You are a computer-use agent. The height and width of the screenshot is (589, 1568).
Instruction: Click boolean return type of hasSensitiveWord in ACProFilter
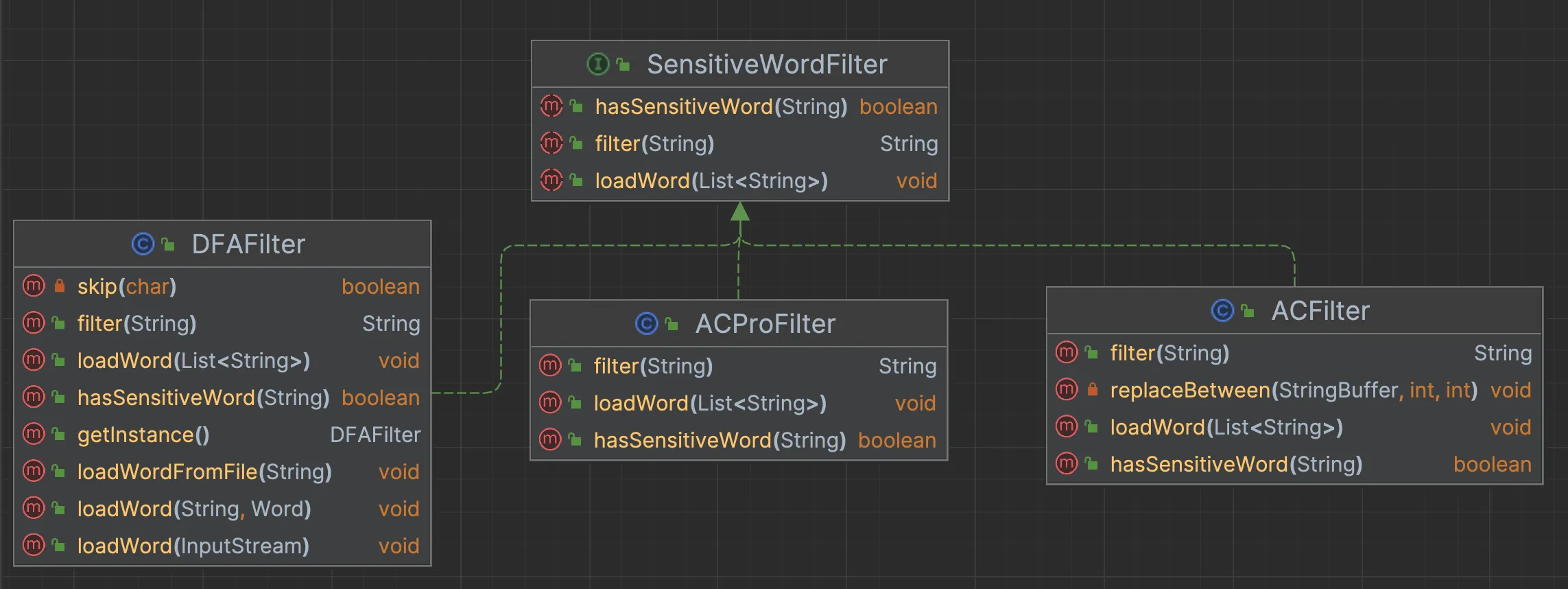point(897,440)
